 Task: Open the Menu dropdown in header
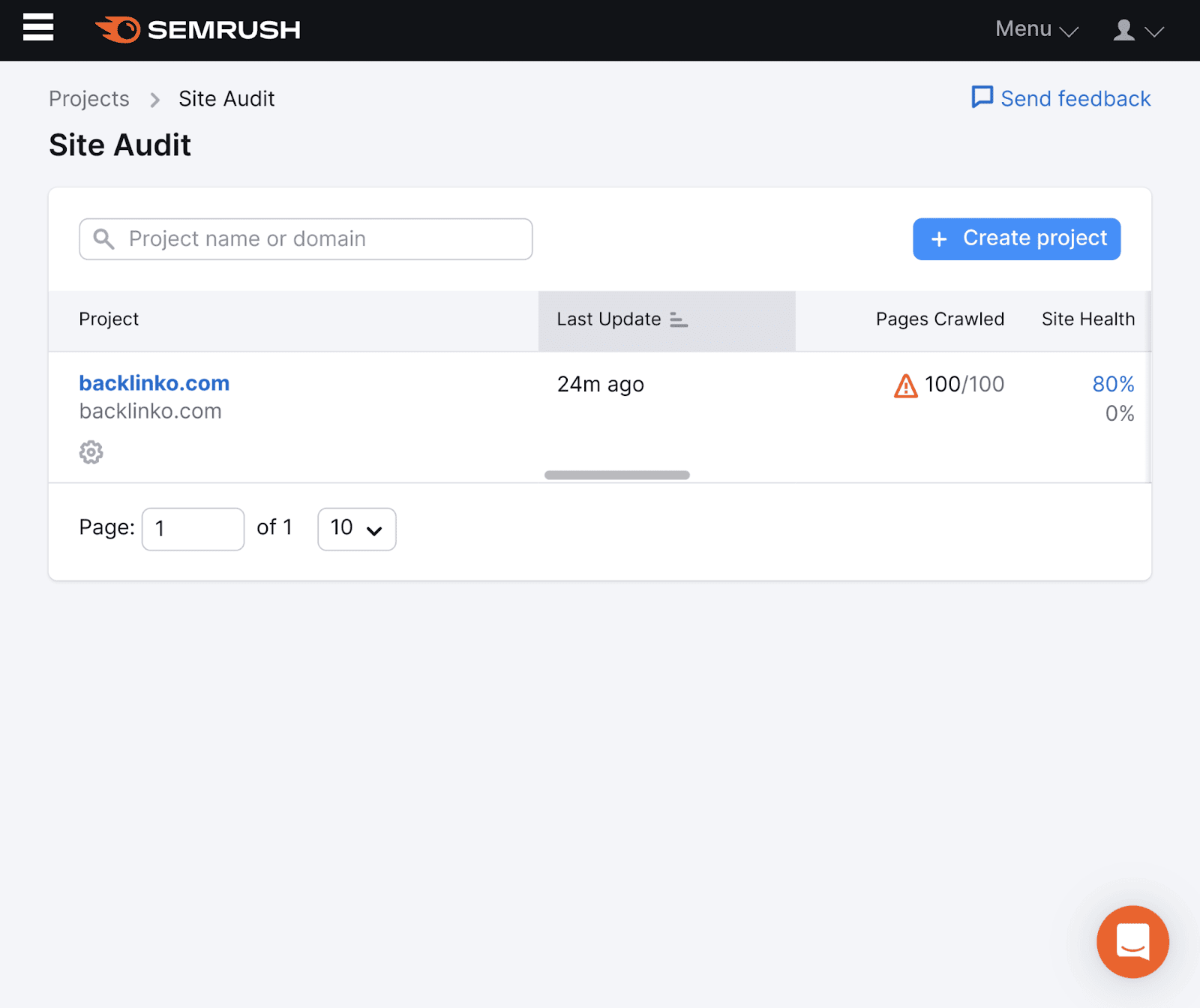[1036, 29]
